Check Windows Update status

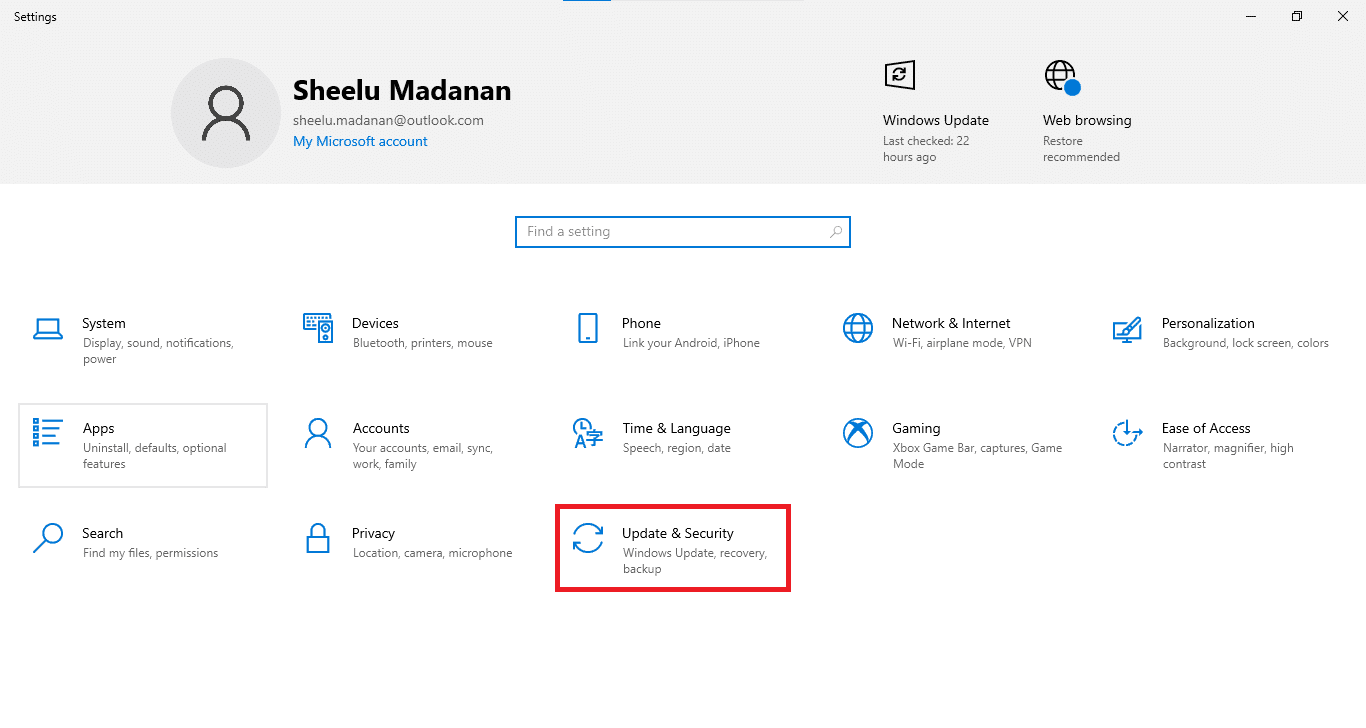pyautogui.click(x=935, y=110)
